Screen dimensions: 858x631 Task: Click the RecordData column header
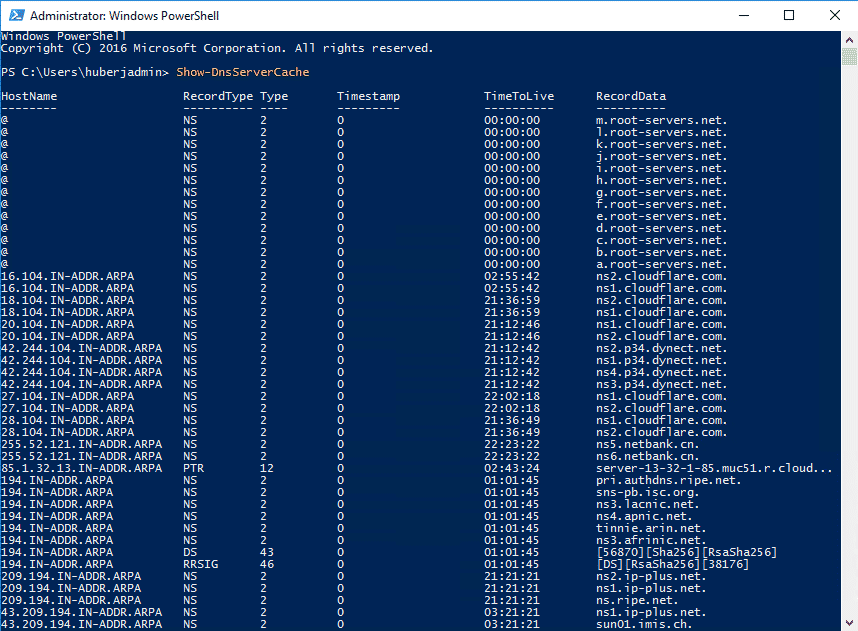pos(631,96)
